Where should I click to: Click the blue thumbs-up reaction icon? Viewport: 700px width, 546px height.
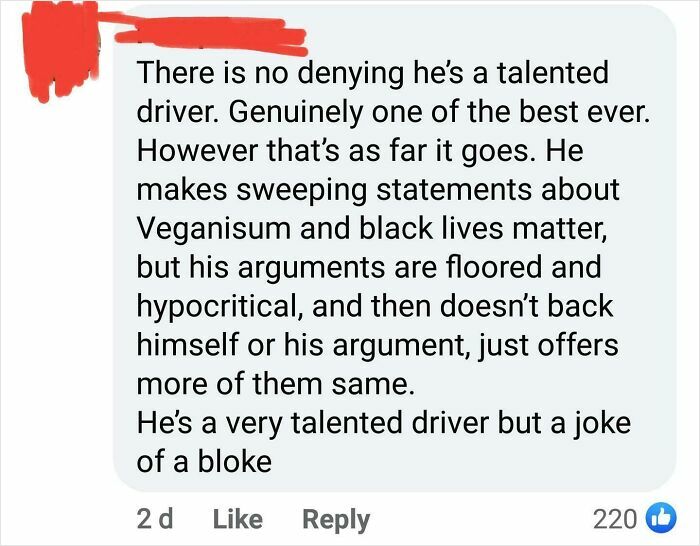[661, 519]
